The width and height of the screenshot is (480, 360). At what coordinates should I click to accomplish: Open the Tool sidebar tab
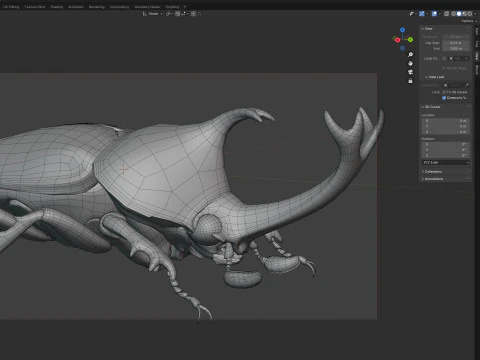[x=477, y=44]
